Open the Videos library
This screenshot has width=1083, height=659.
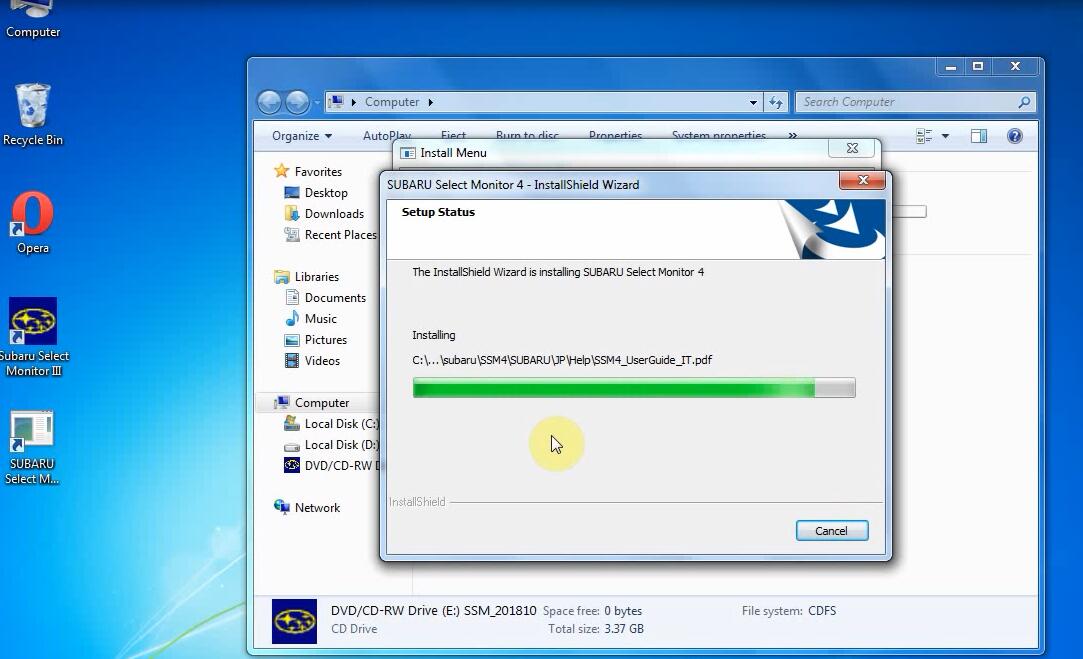tap(322, 361)
